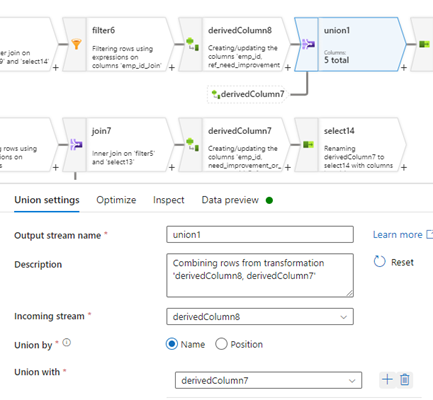Click the Description text area
The image size is (433, 400).
tap(260, 275)
